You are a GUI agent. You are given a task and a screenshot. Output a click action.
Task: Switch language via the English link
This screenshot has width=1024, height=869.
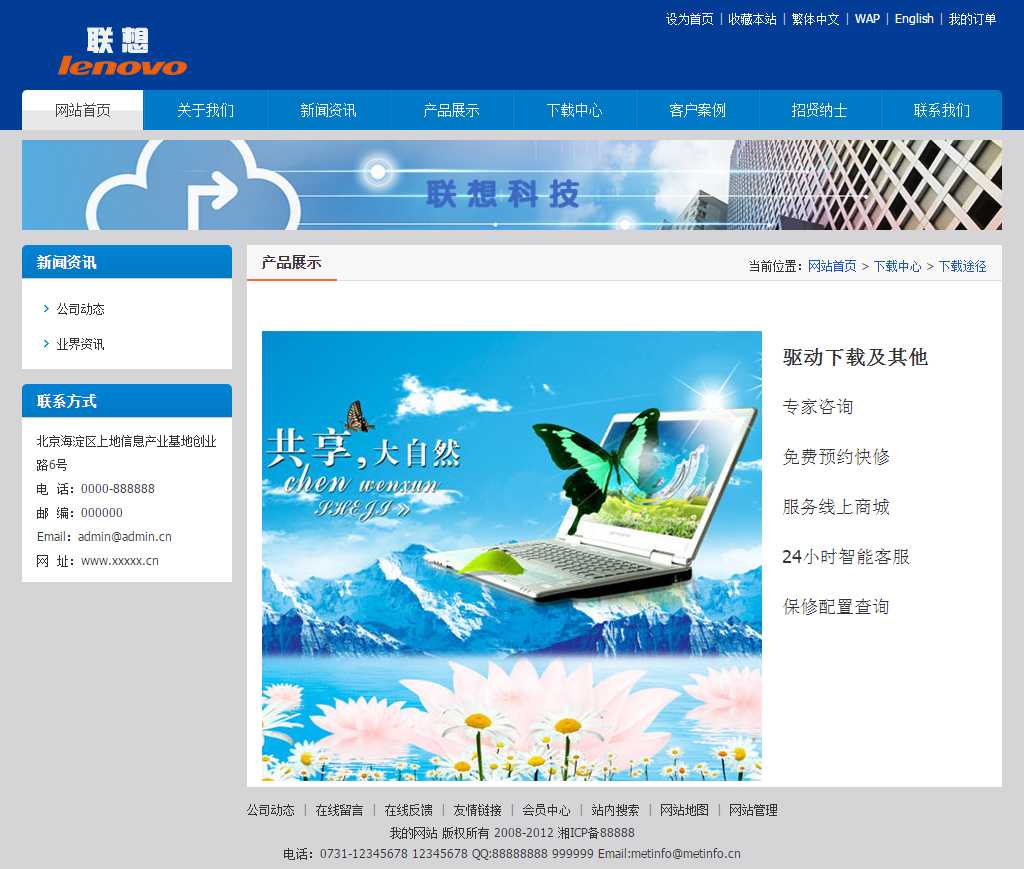pyautogui.click(x=913, y=19)
